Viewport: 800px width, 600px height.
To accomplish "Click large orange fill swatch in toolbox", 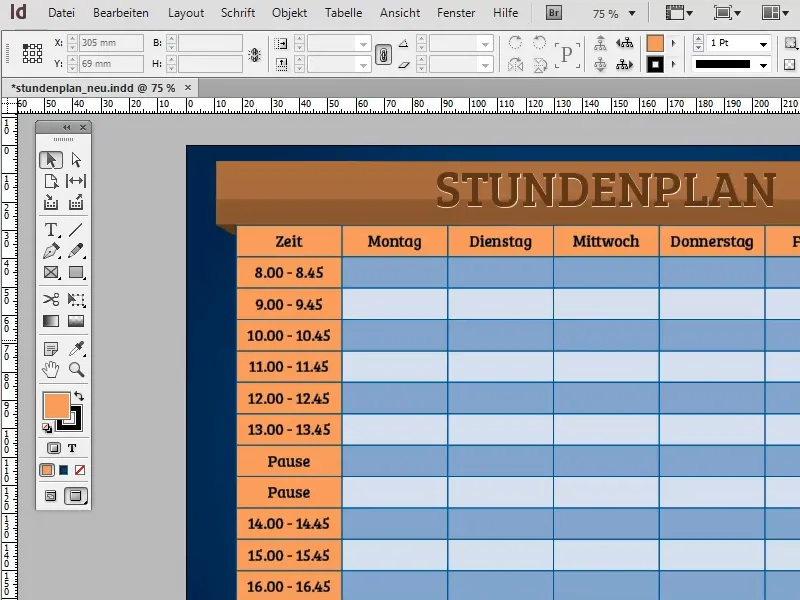I will click(56, 406).
